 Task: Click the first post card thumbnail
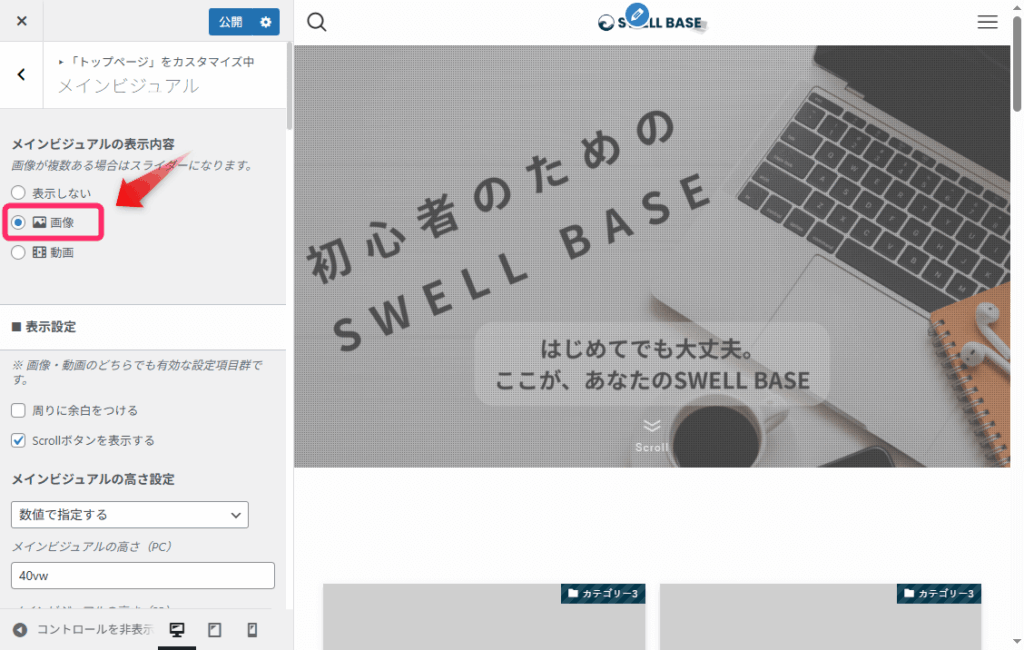(x=485, y=617)
